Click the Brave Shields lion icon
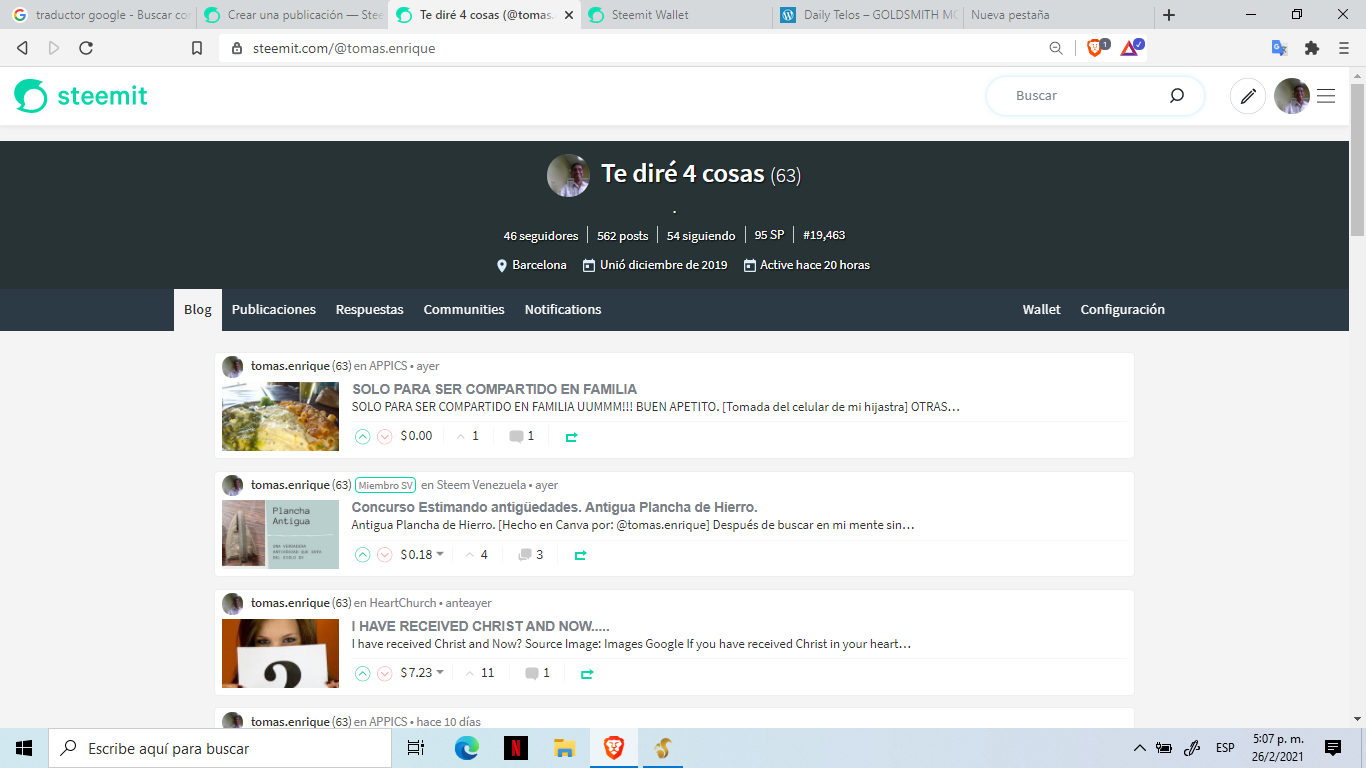This screenshot has height=768, width=1366. pyautogui.click(x=1096, y=48)
